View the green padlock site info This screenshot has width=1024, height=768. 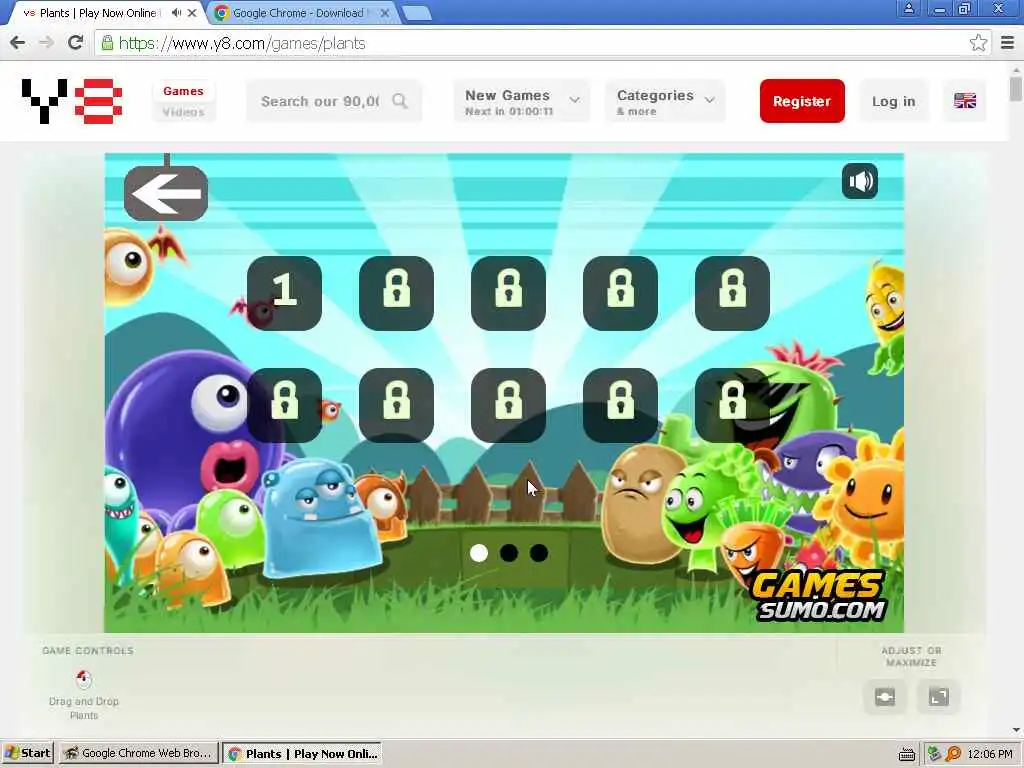[x=107, y=43]
